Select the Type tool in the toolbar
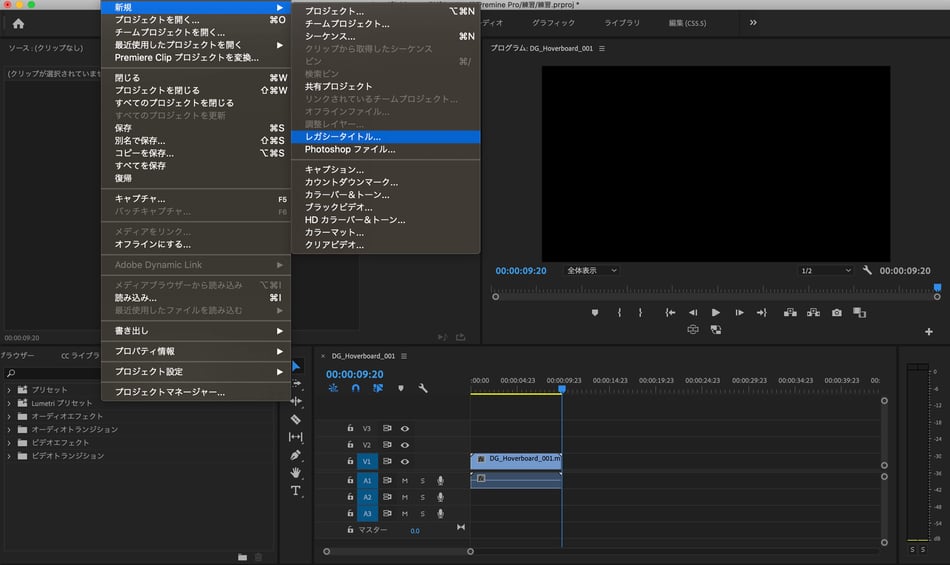Viewport: 950px width, 565px height. 296,491
